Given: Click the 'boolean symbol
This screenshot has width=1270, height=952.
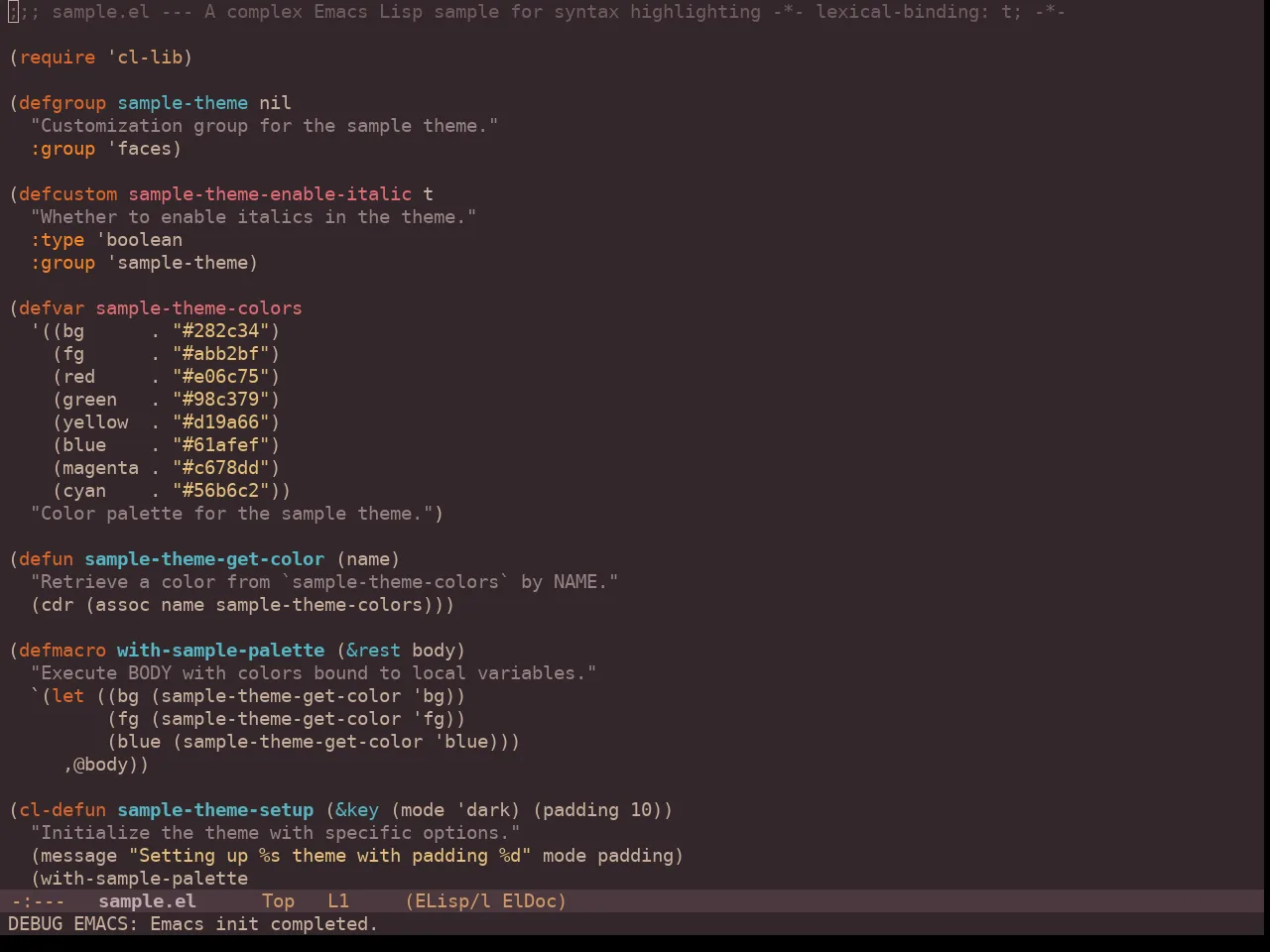Looking at the screenshot, I should pos(139,240).
